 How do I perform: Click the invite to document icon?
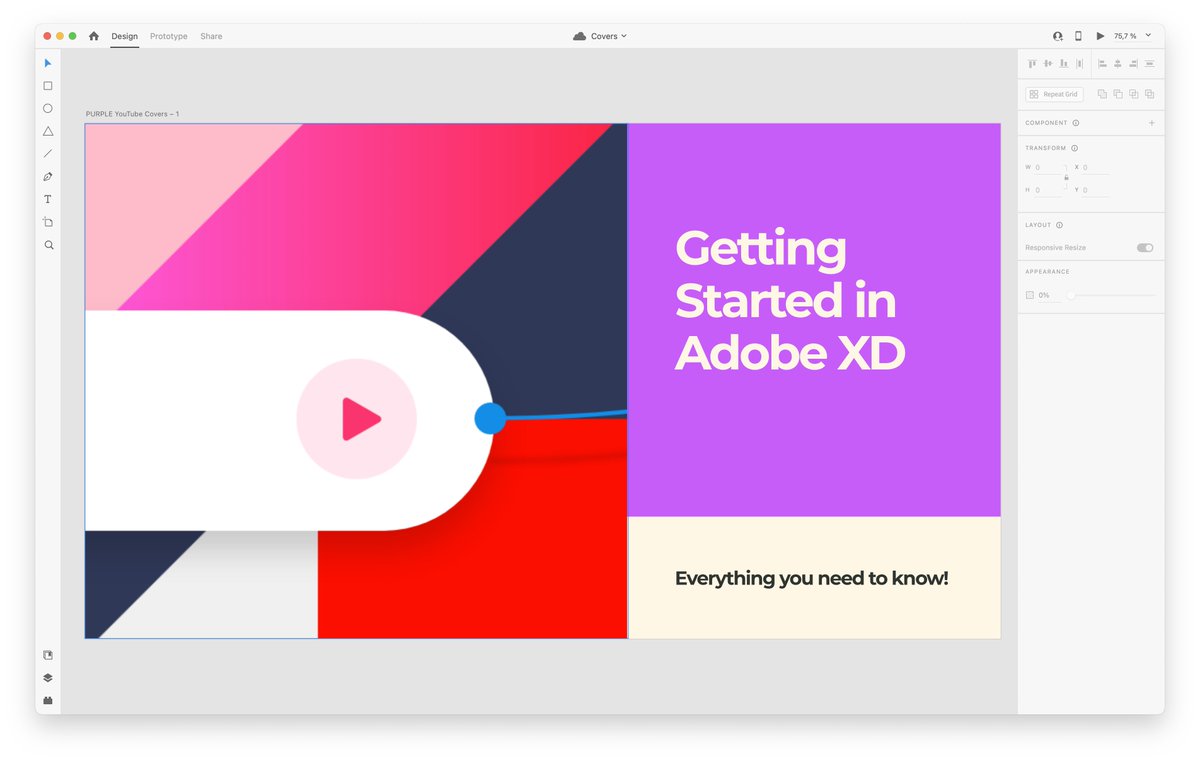coord(1057,36)
